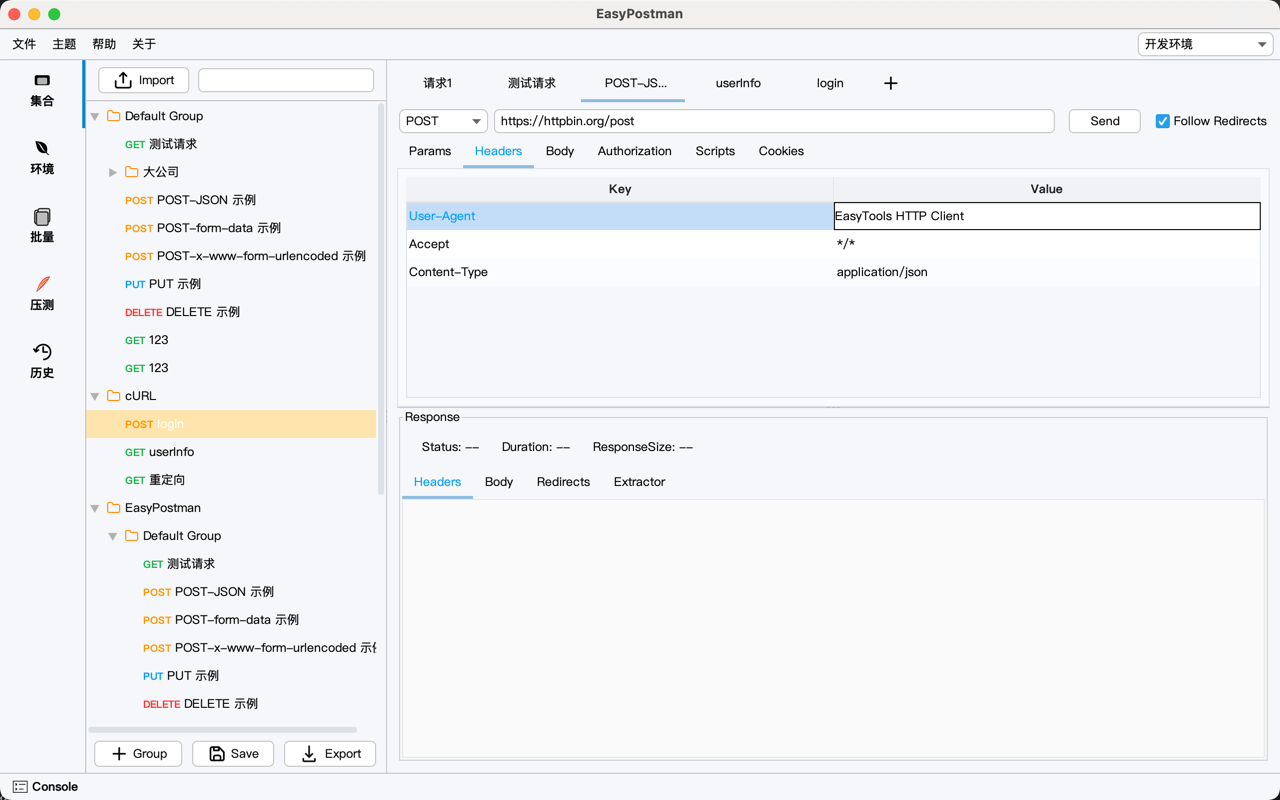
Task: Open the Scripts tab
Action: (x=715, y=151)
